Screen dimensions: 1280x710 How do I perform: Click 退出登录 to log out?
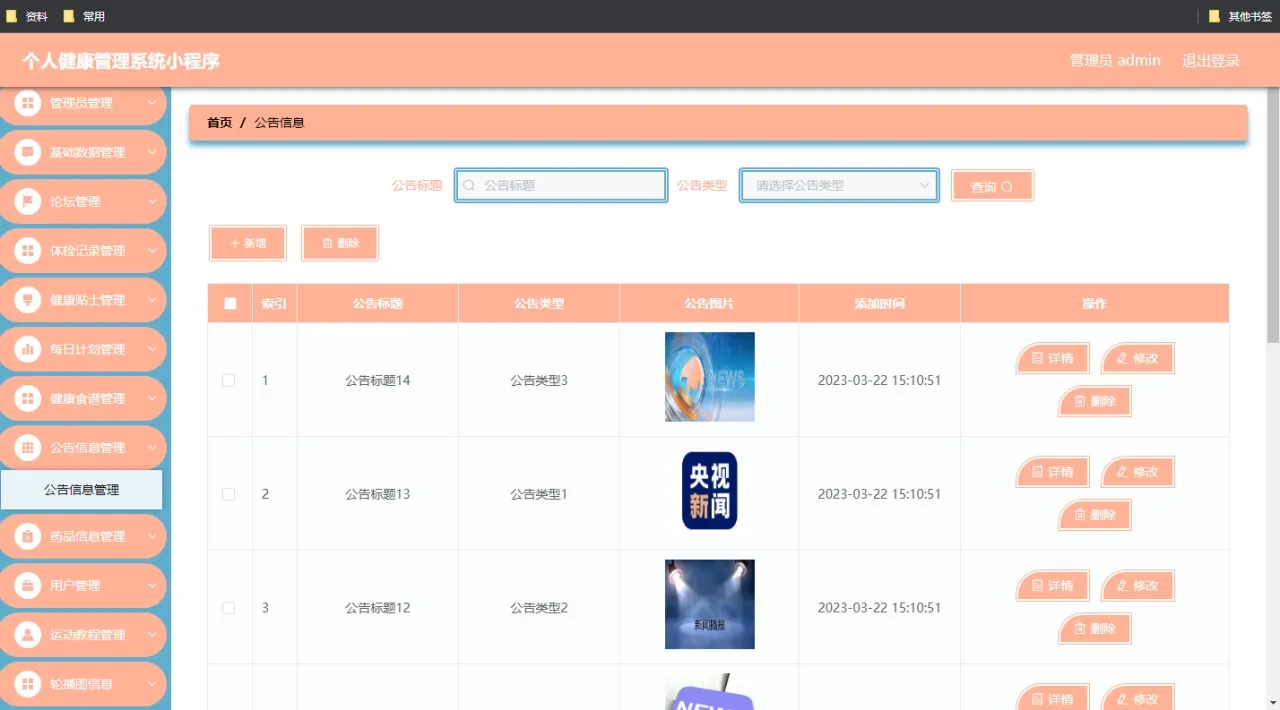point(1210,61)
